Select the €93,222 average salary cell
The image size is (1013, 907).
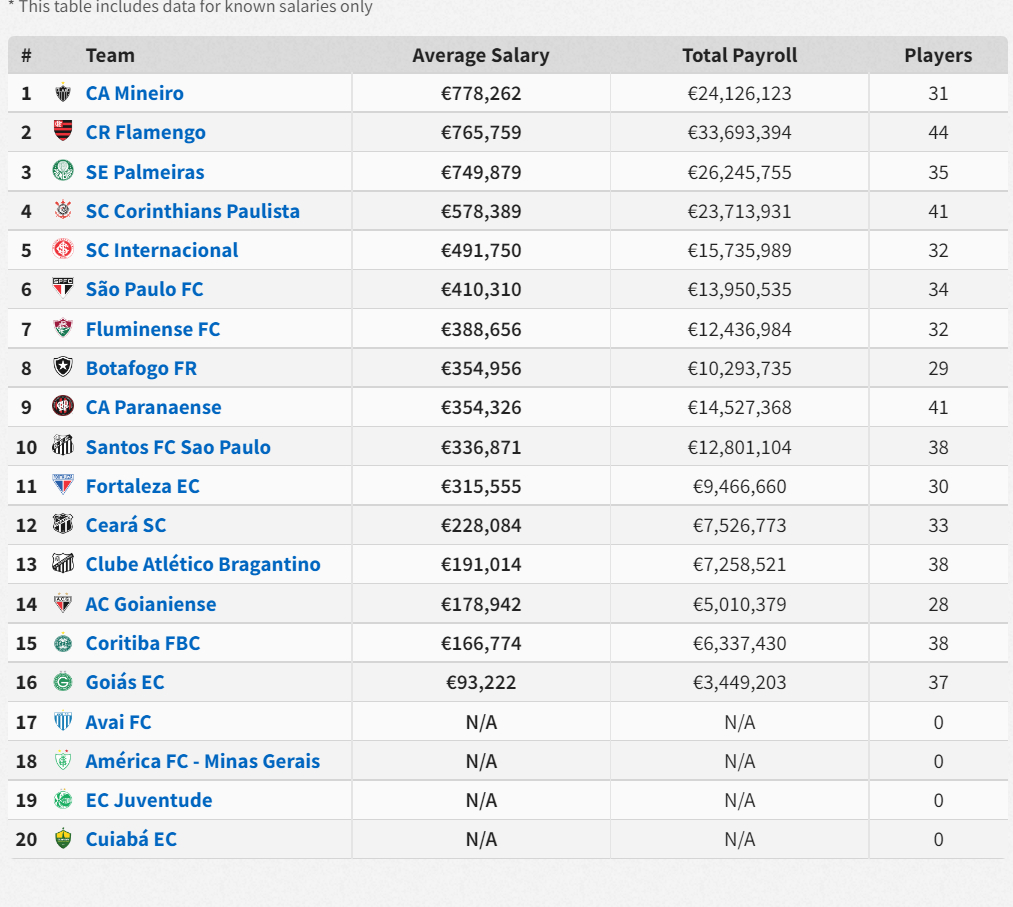pos(481,683)
